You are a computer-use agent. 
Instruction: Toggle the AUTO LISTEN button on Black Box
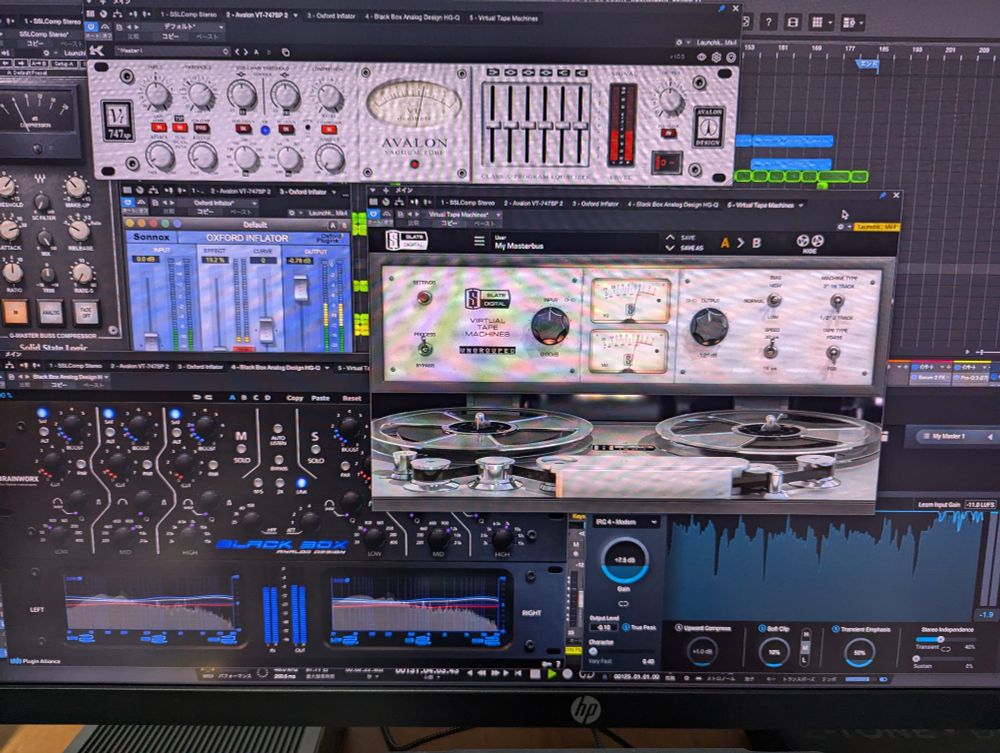point(277,429)
